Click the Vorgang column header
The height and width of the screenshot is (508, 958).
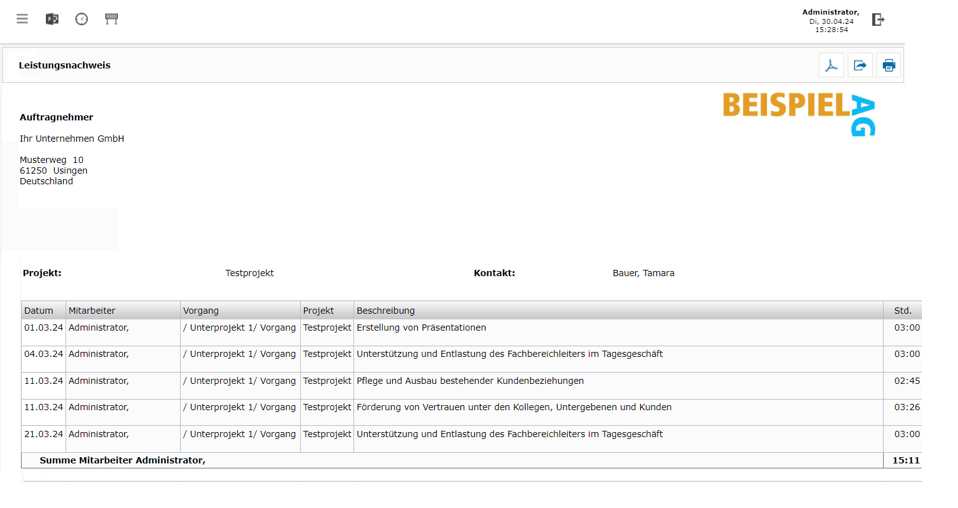tap(201, 311)
